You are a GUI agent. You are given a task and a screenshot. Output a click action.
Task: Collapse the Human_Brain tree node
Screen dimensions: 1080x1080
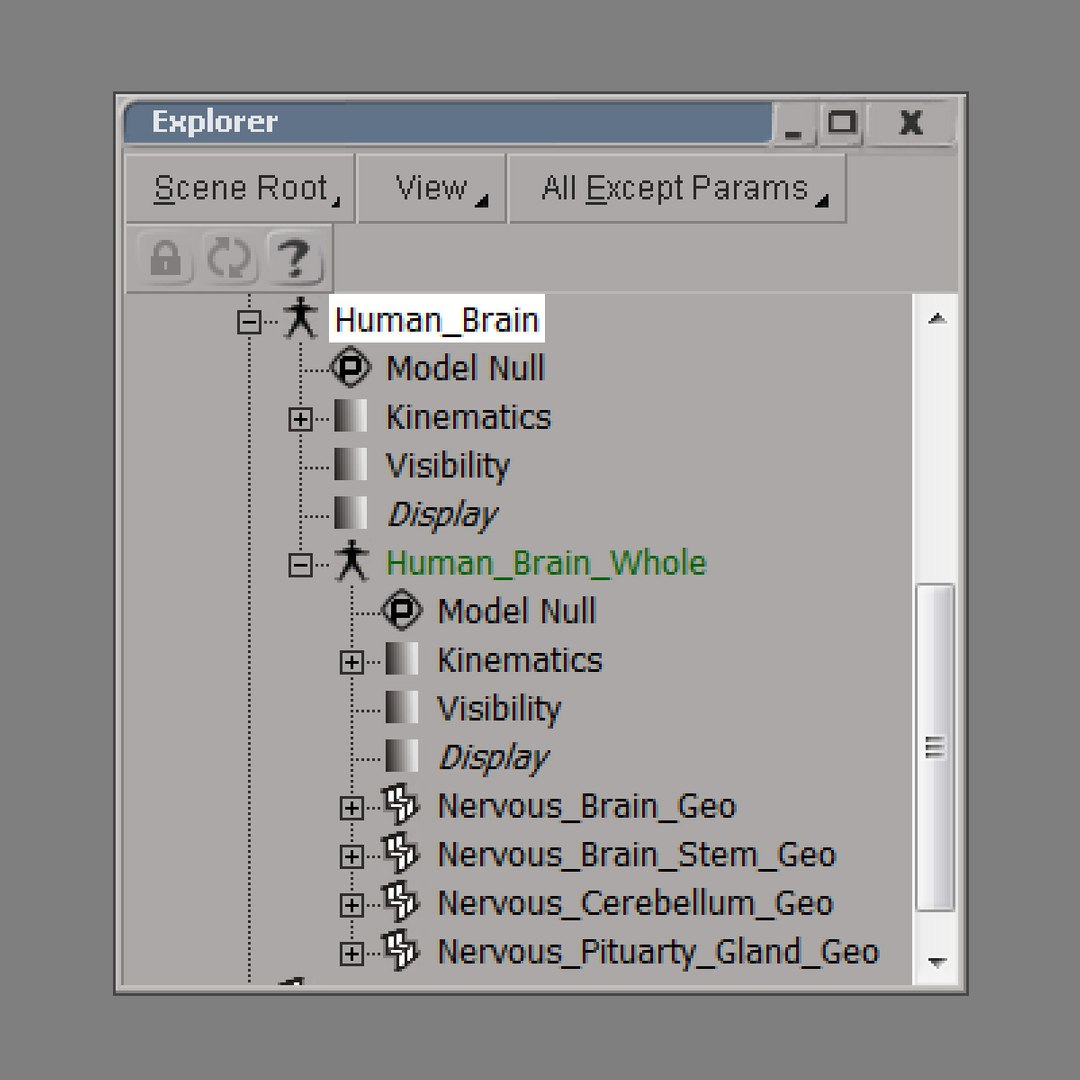coord(249,322)
